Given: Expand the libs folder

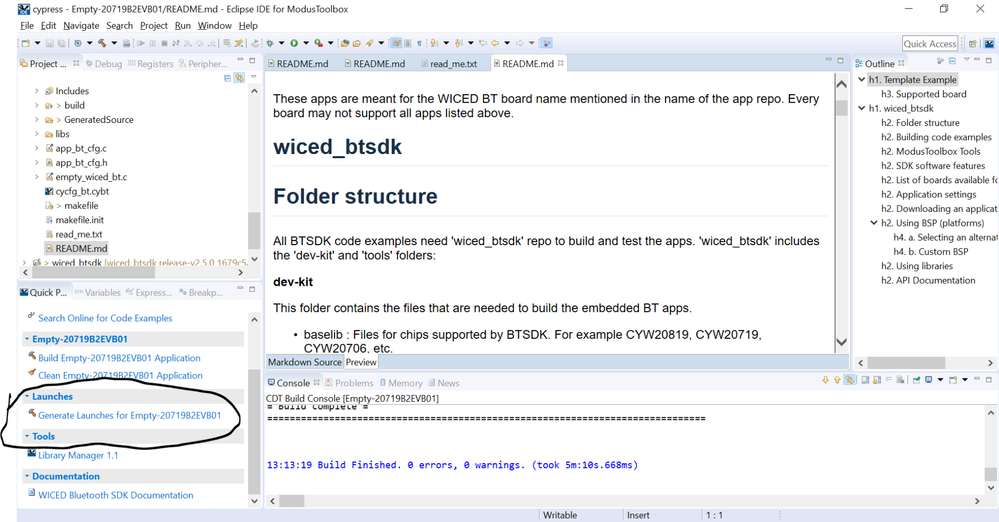Looking at the screenshot, I should (x=36, y=134).
